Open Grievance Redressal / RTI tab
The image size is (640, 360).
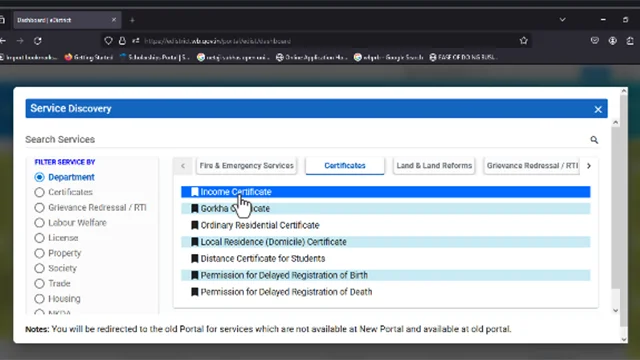[532, 166]
